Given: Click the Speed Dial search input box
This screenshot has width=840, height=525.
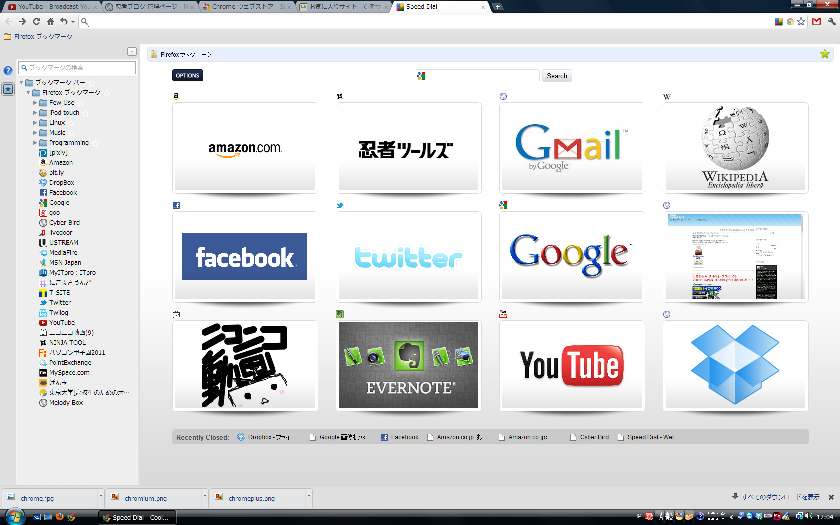Looking at the screenshot, I should [477, 76].
